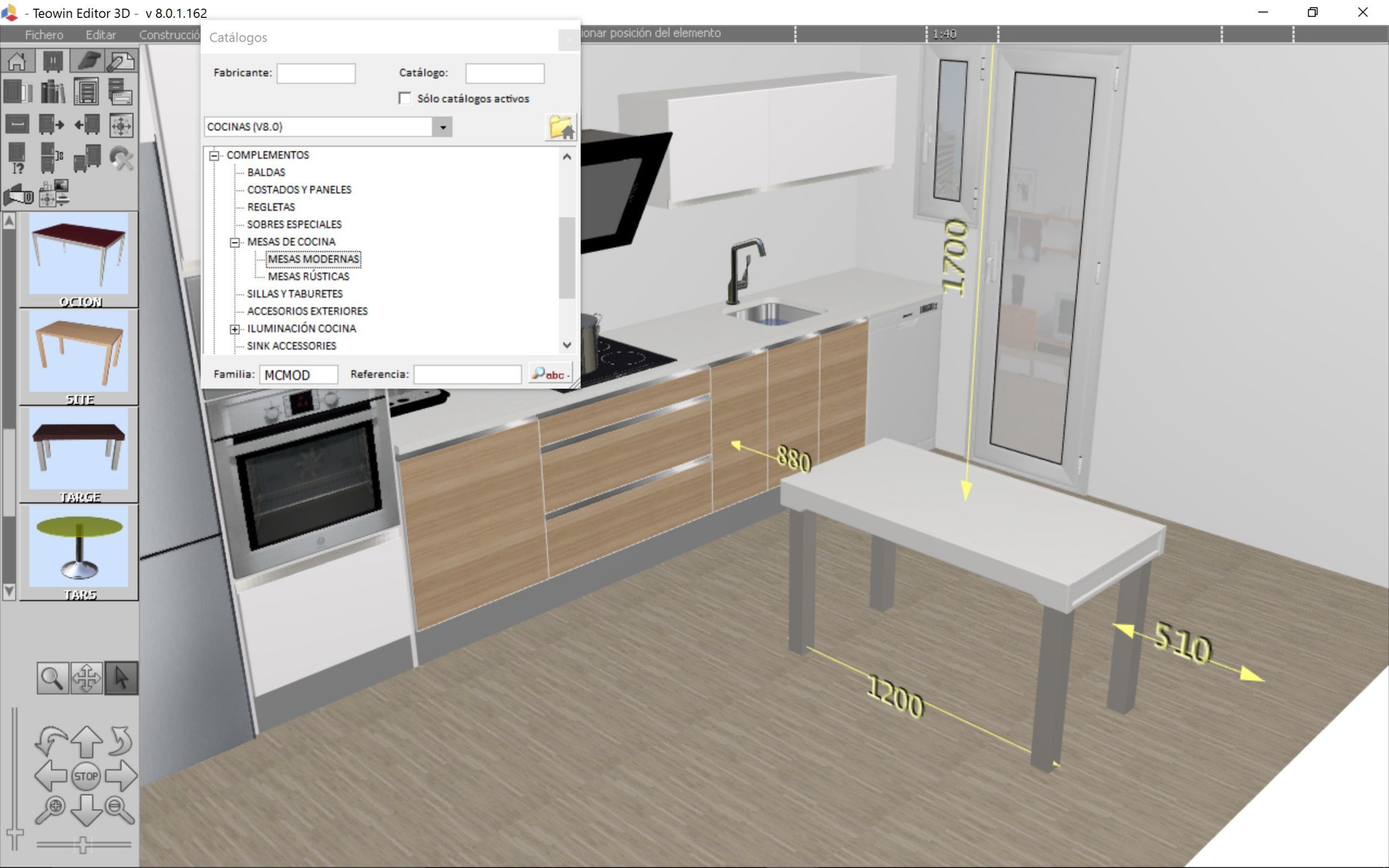1389x868 pixels.
Task: Select the TAR5 round table thumbnail
Action: pyautogui.click(x=79, y=552)
